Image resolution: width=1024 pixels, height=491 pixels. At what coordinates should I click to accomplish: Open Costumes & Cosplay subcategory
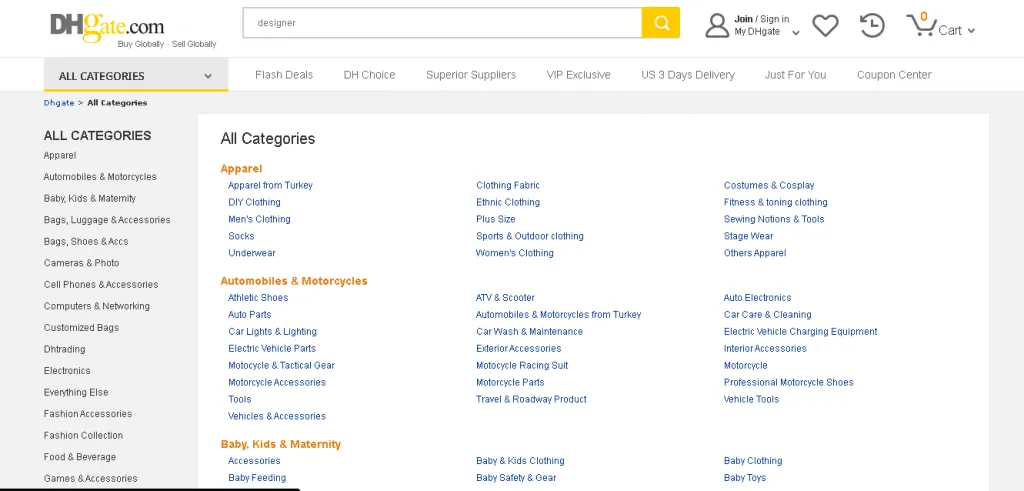point(769,185)
